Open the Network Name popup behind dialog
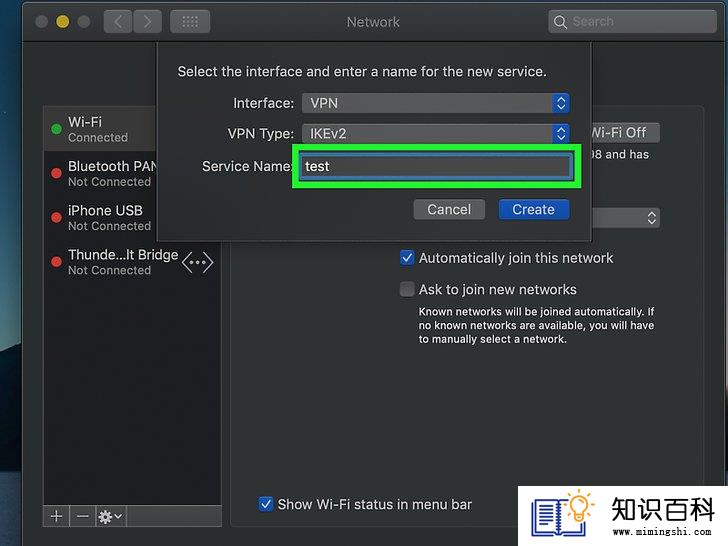The image size is (728, 546). click(625, 218)
